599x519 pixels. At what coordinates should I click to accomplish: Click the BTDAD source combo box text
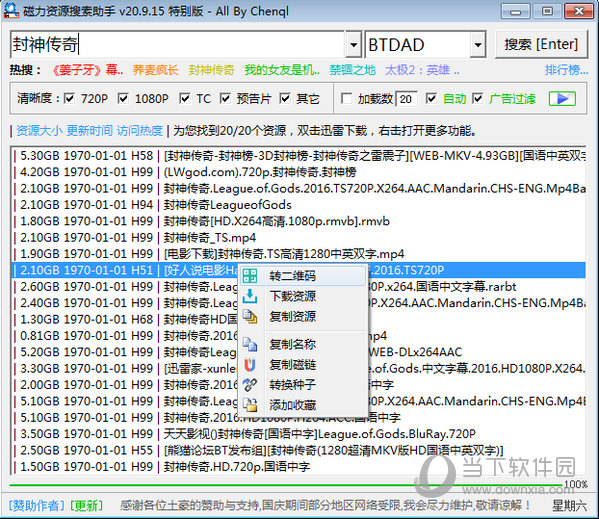[x=418, y=45]
